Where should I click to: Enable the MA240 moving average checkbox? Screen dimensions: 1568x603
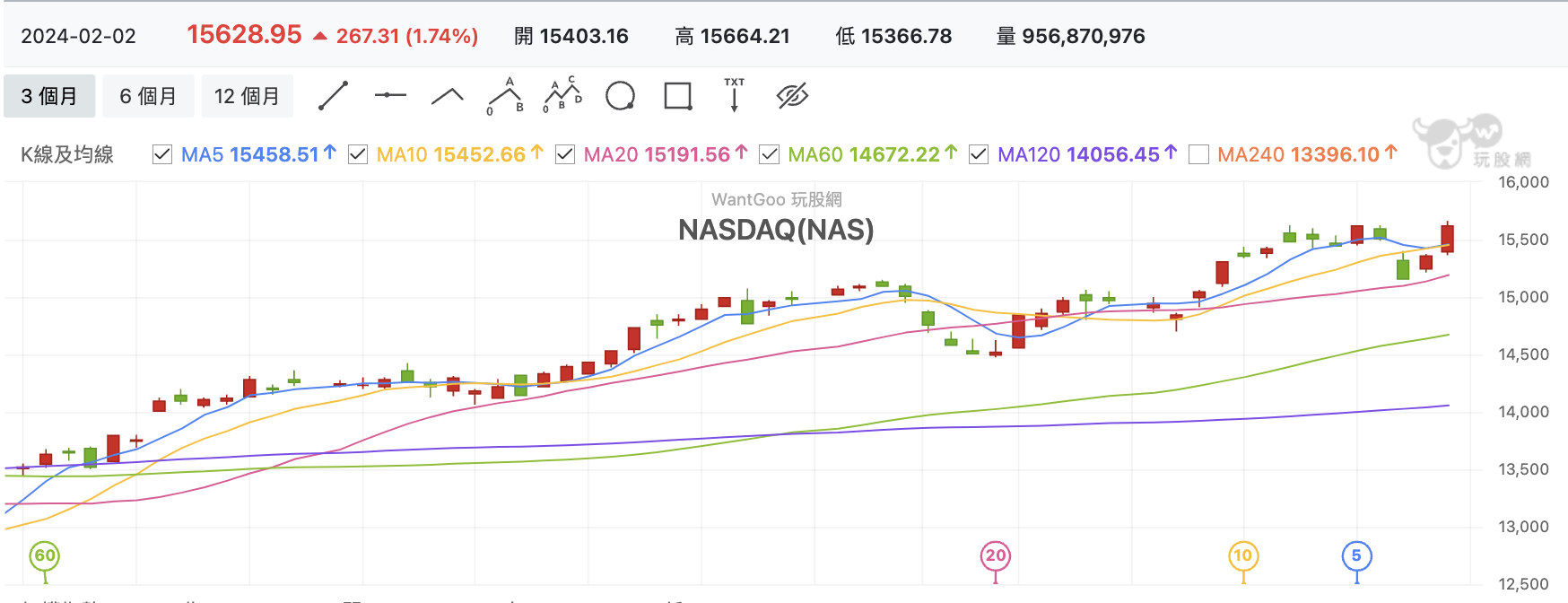[x=1198, y=154]
